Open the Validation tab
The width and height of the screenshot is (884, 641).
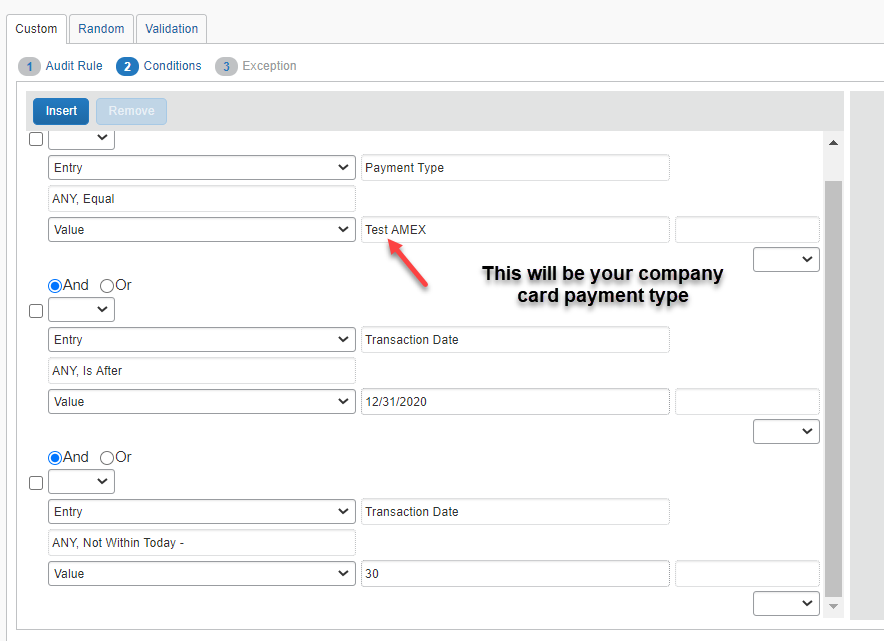(171, 29)
